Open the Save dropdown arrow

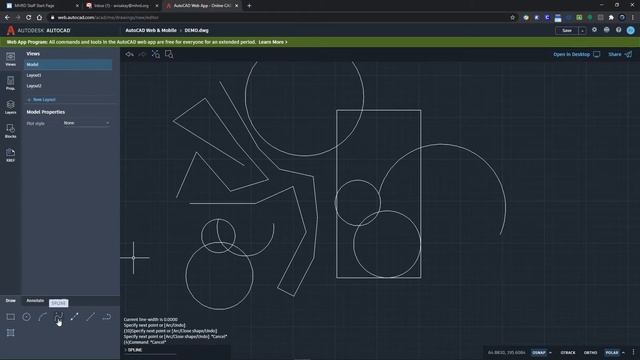(582, 31)
